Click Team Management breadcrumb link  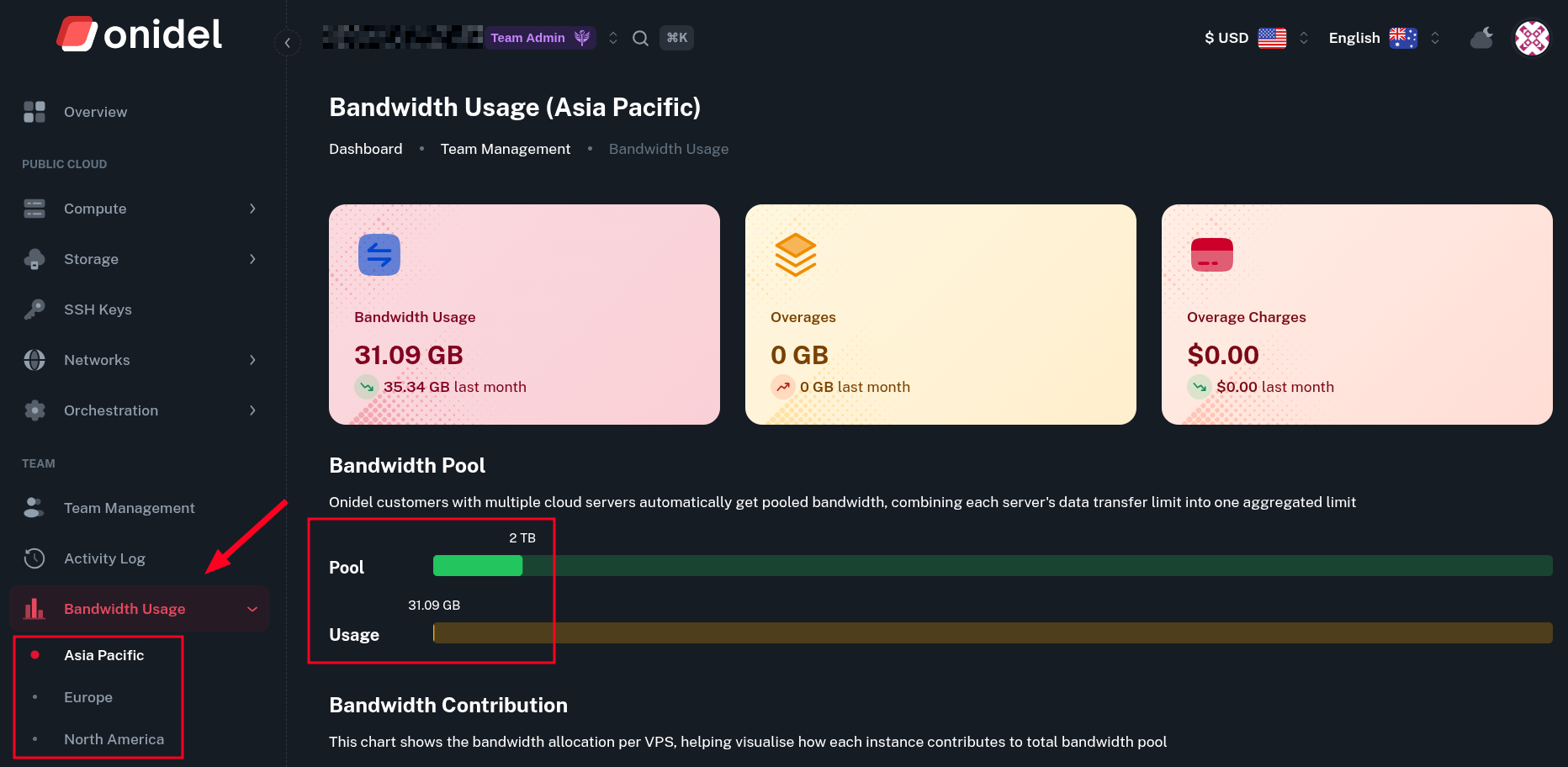[x=505, y=149]
